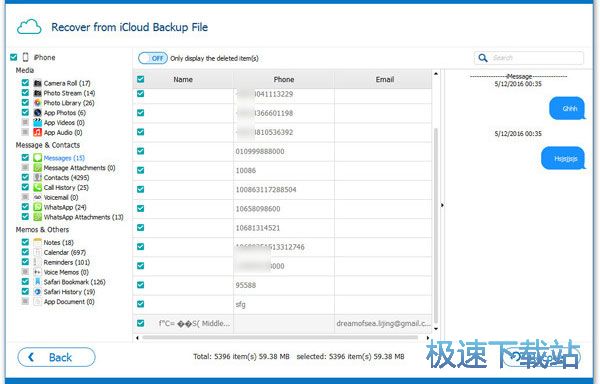Click scroll up arrow of table scrollbar
This screenshot has width=600, height=384.
click(x=436, y=73)
